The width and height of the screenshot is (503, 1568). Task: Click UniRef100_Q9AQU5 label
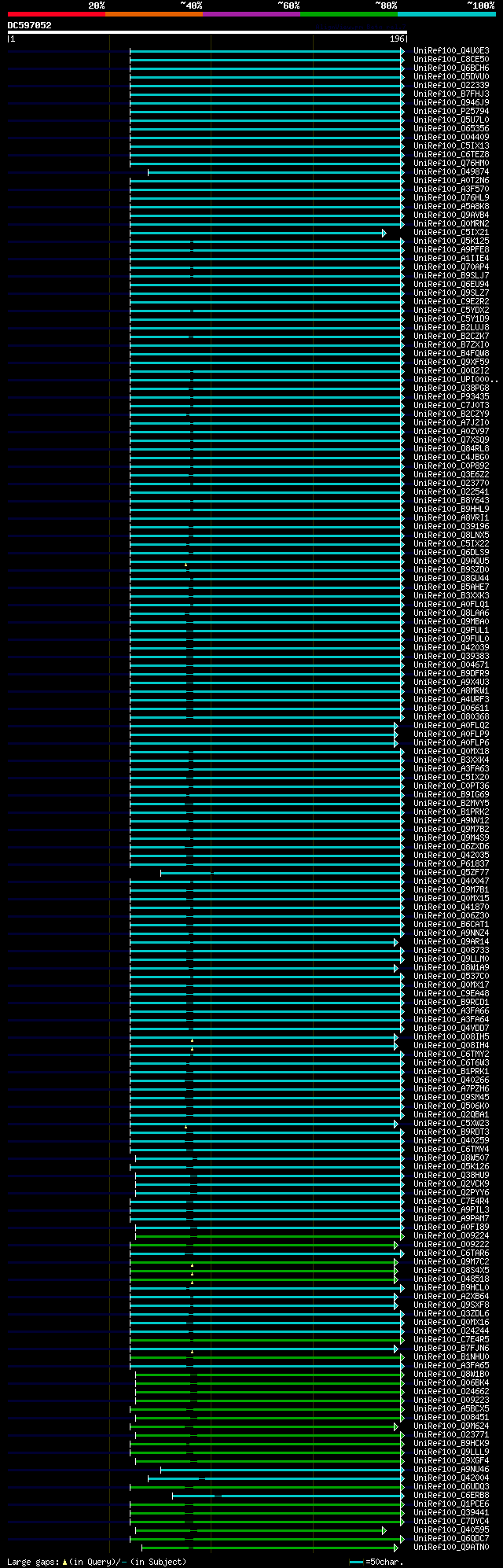[x=451, y=561]
